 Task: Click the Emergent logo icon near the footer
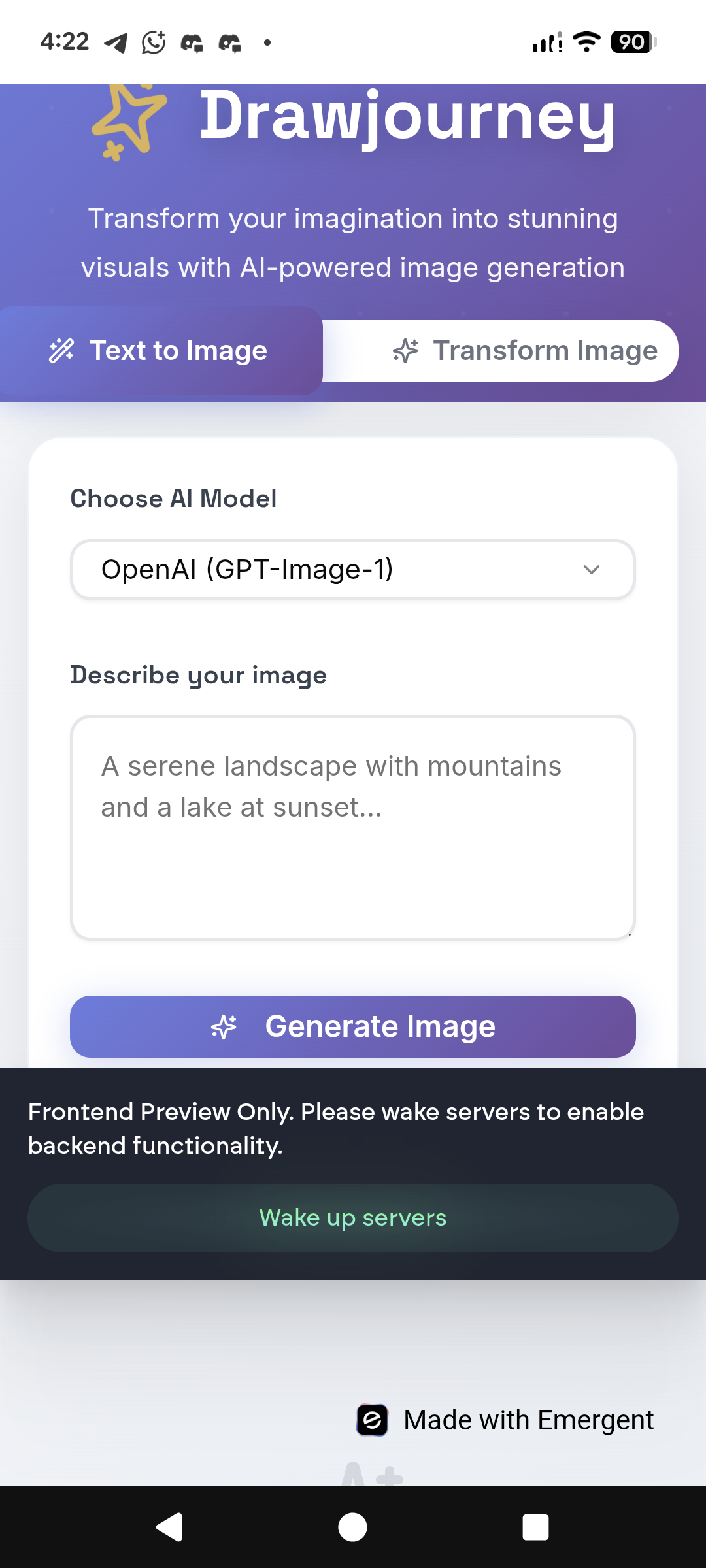coord(372,1419)
